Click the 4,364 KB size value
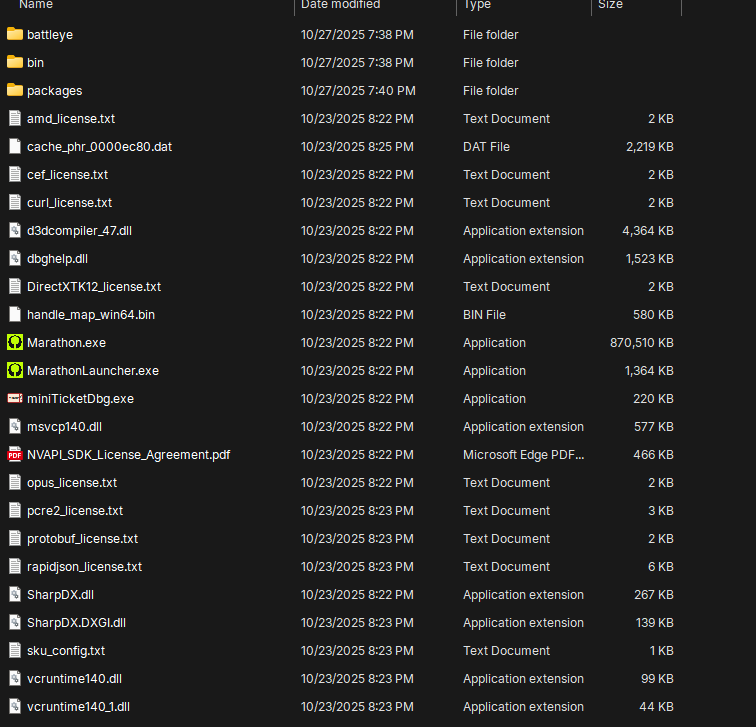756x727 pixels. click(648, 230)
